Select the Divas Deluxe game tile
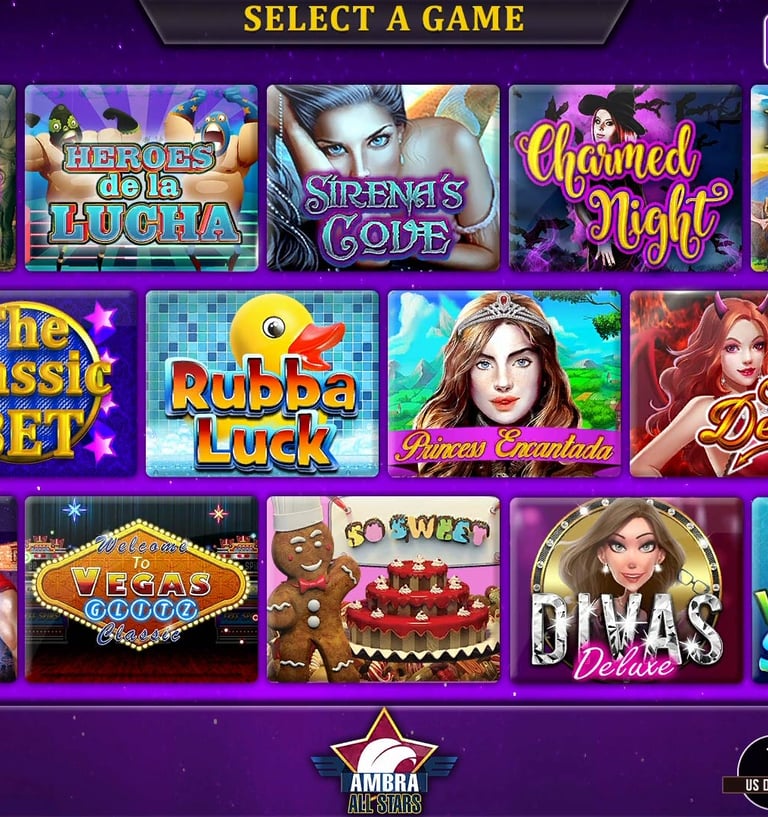 [x=625, y=589]
